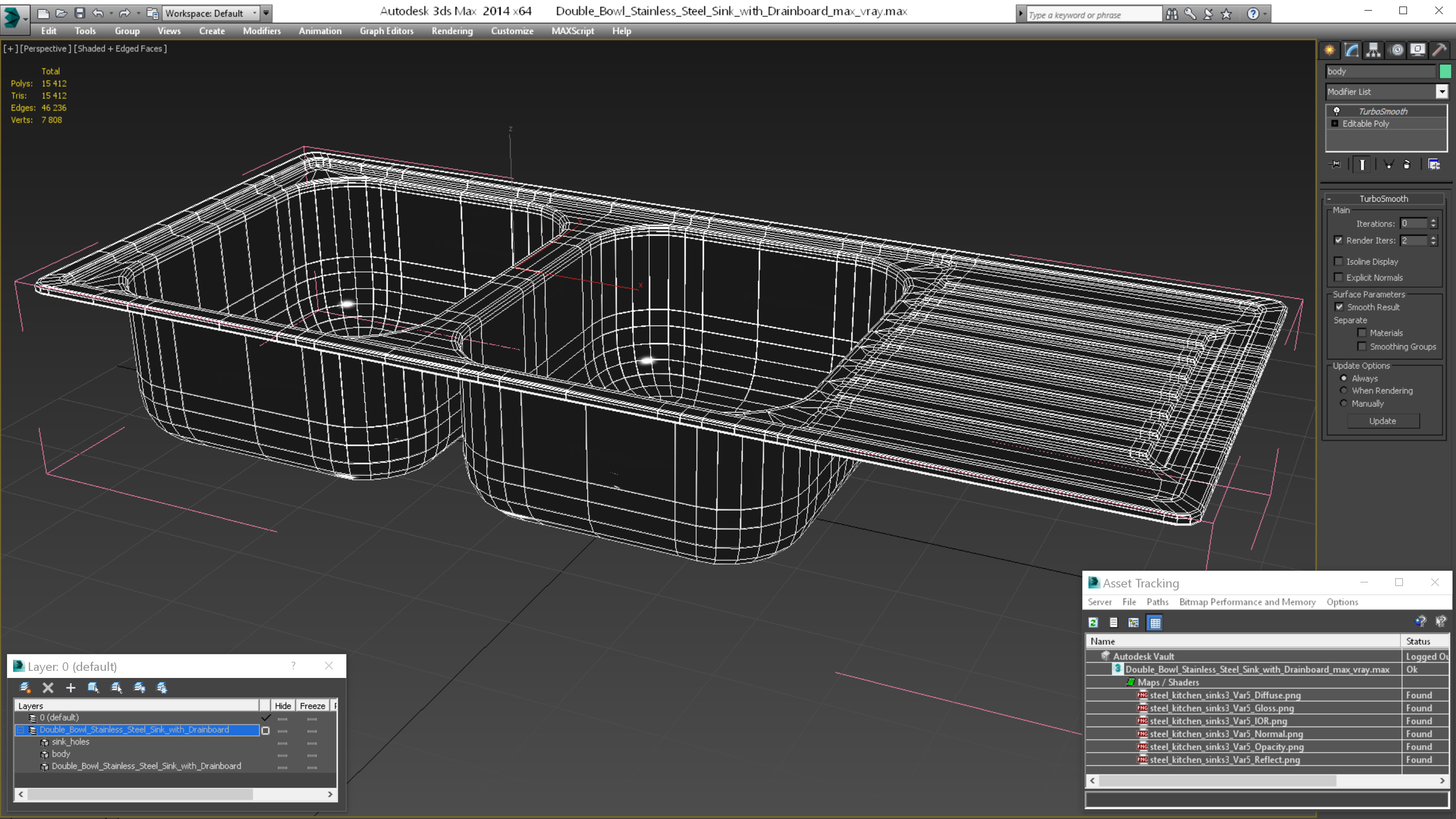This screenshot has height=819, width=1456.
Task: Open the Hierarchy command panel tab
Action: coord(1373,51)
